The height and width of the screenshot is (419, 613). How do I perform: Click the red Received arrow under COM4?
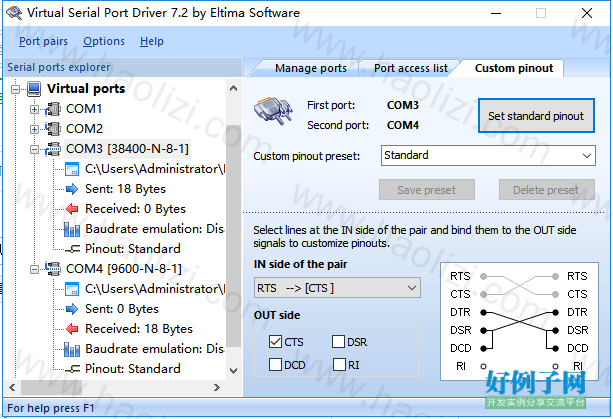pos(72,329)
